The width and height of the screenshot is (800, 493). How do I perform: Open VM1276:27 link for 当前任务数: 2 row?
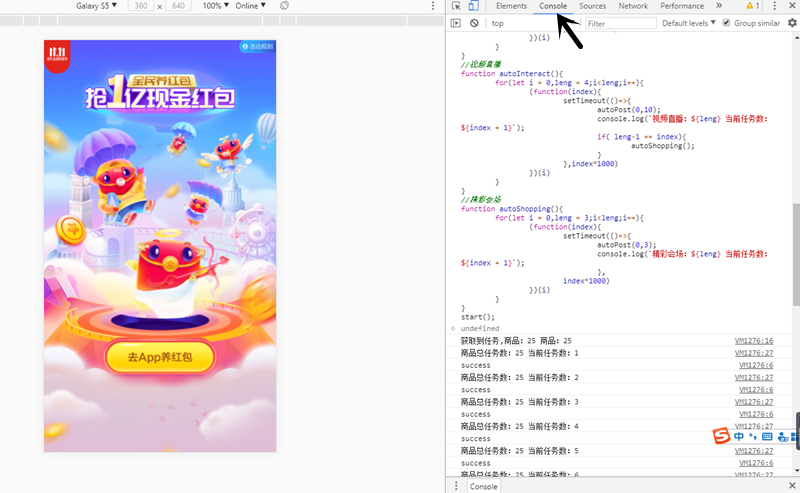click(x=754, y=377)
